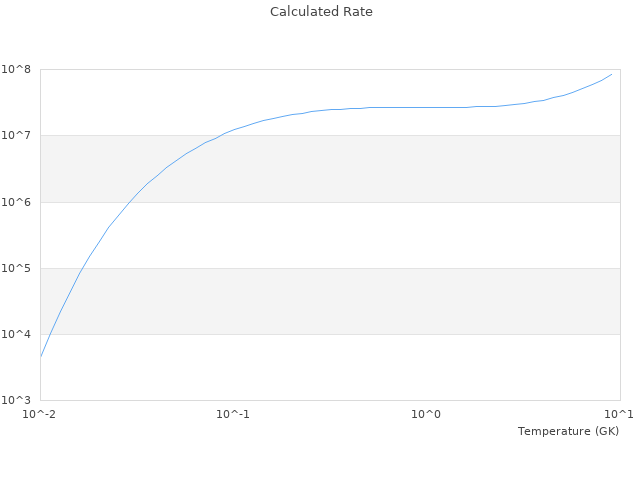Click the 10^-2 x-axis tick label
The width and height of the screenshot is (640, 480).
tap(40, 414)
